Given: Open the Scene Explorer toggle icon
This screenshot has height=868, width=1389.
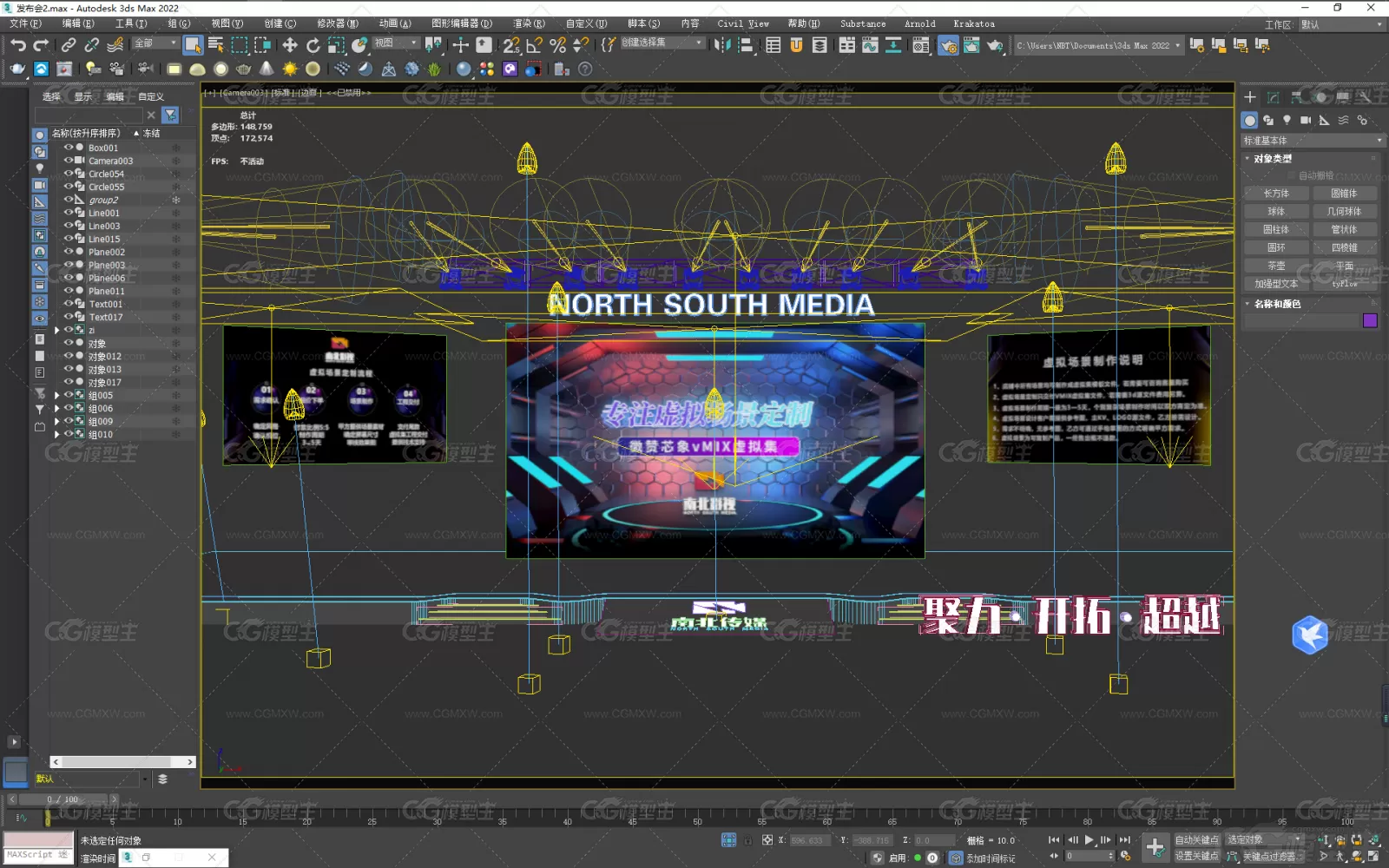Looking at the screenshot, I should pyautogui.click(x=773, y=45).
